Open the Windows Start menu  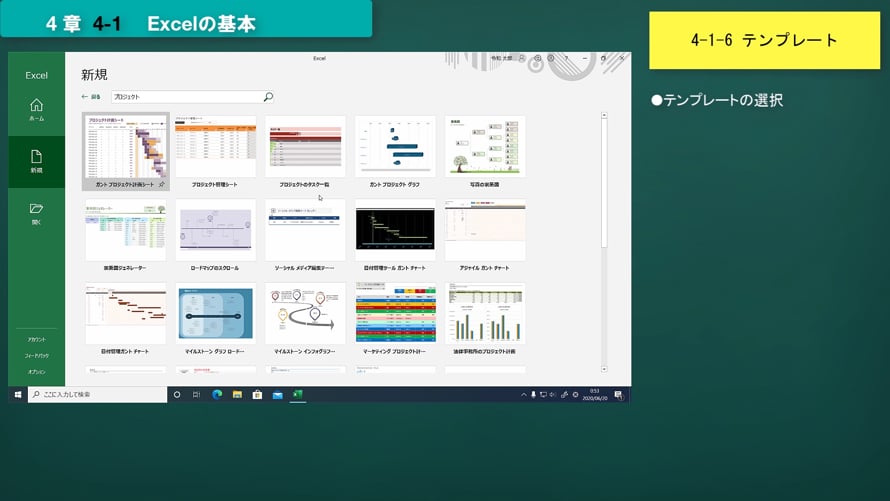click(18, 394)
